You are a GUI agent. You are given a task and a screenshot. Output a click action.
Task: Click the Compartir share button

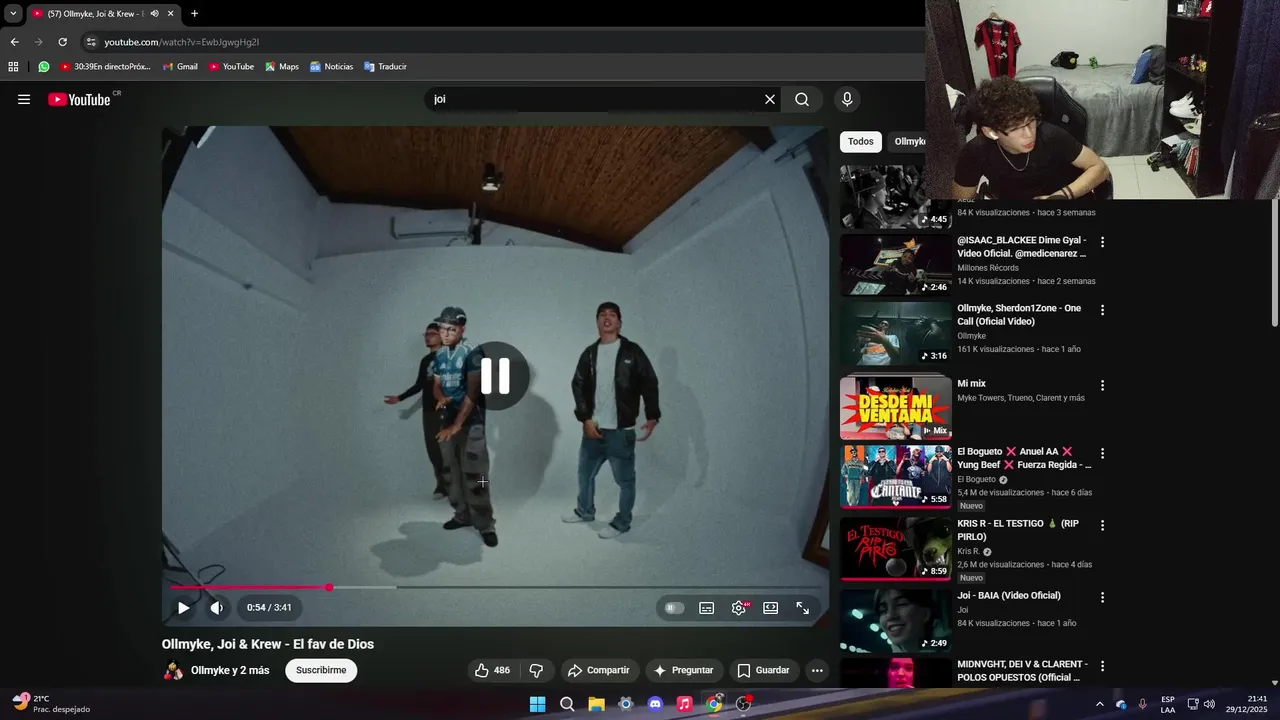(598, 670)
